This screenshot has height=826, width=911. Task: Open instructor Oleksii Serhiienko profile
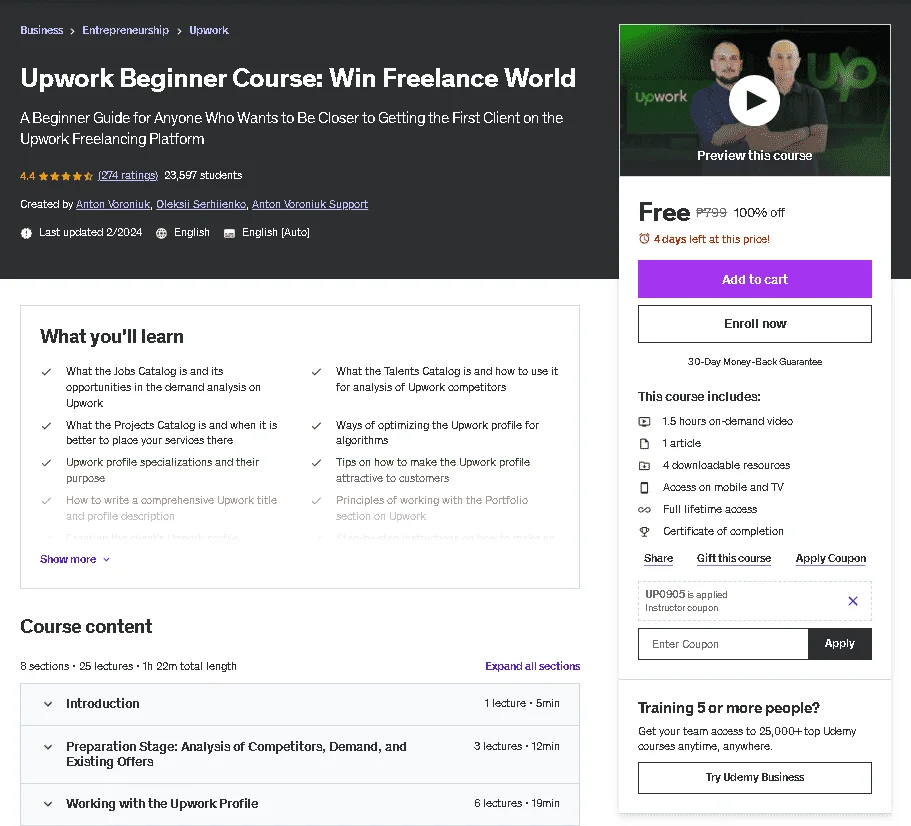[201, 204]
